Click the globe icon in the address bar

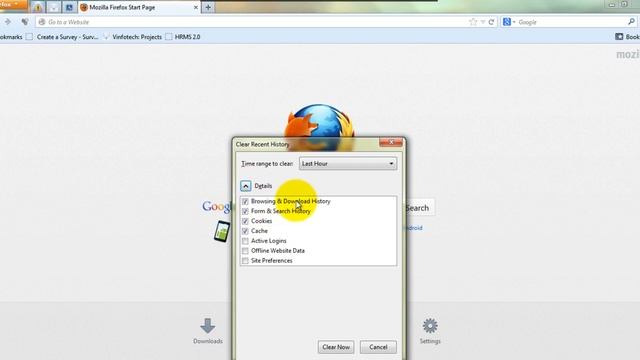[x=42, y=22]
